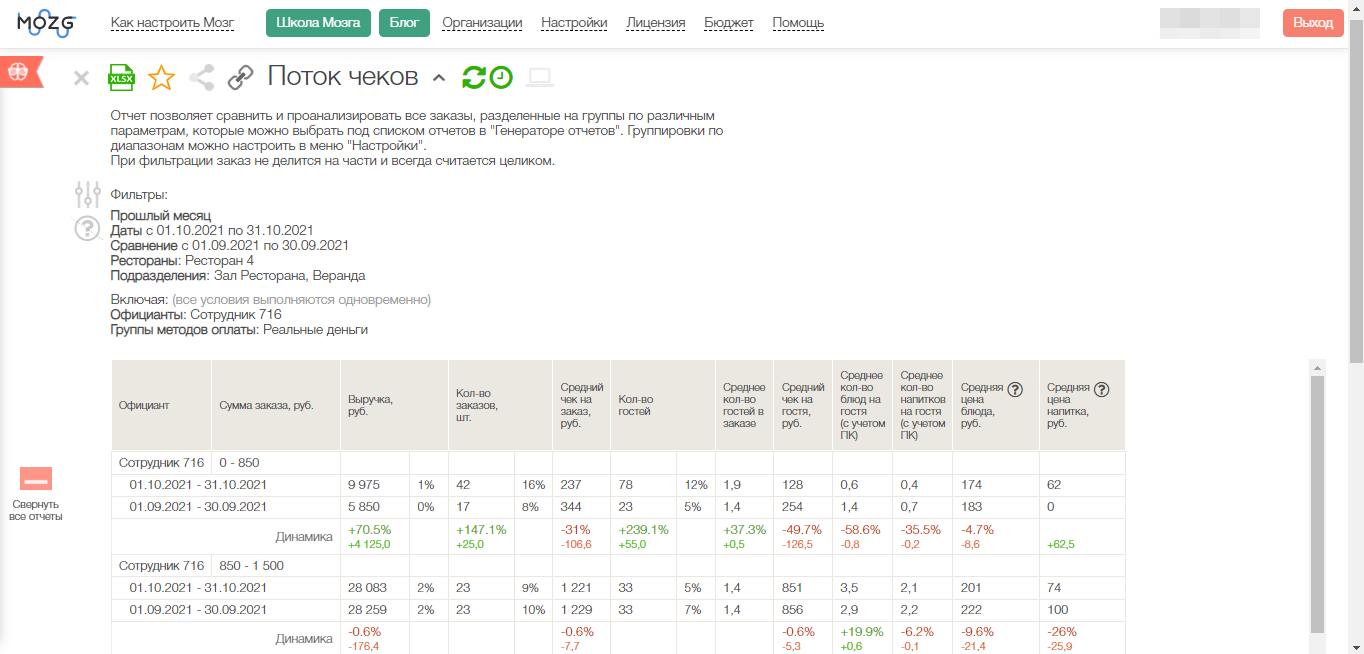The height and width of the screenshot is (654, 1364).
Task: Click the red brain bookmark icon
Action: click(x=20, y=71)
